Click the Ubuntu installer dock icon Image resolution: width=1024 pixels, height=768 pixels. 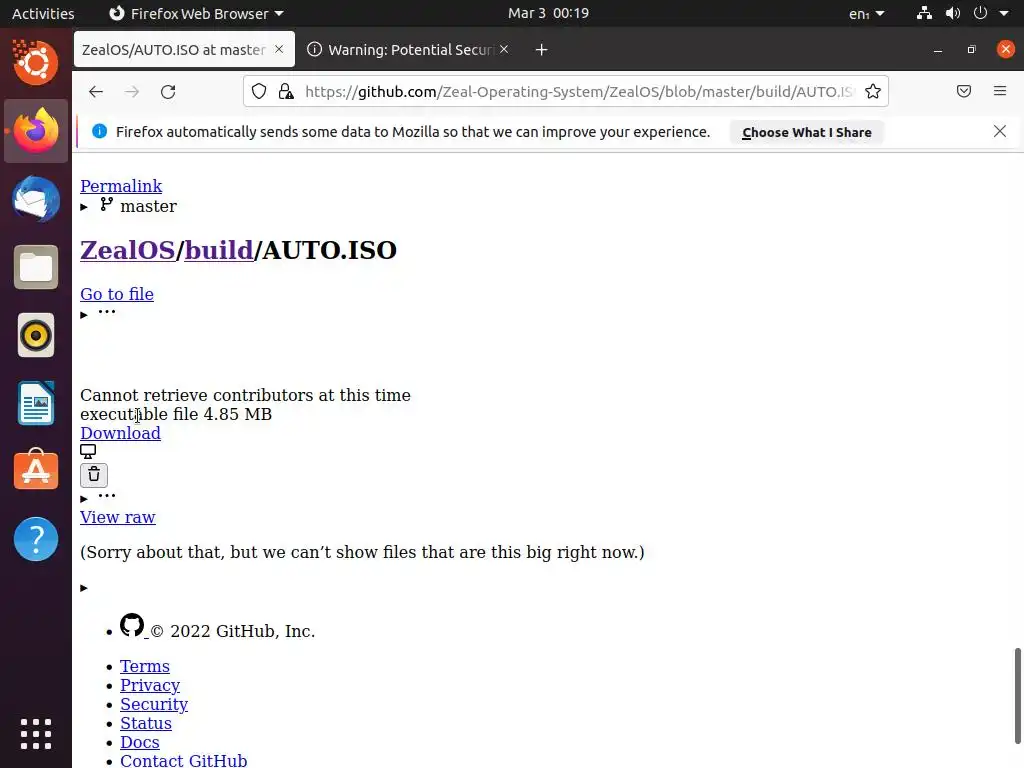coord(36,63)
